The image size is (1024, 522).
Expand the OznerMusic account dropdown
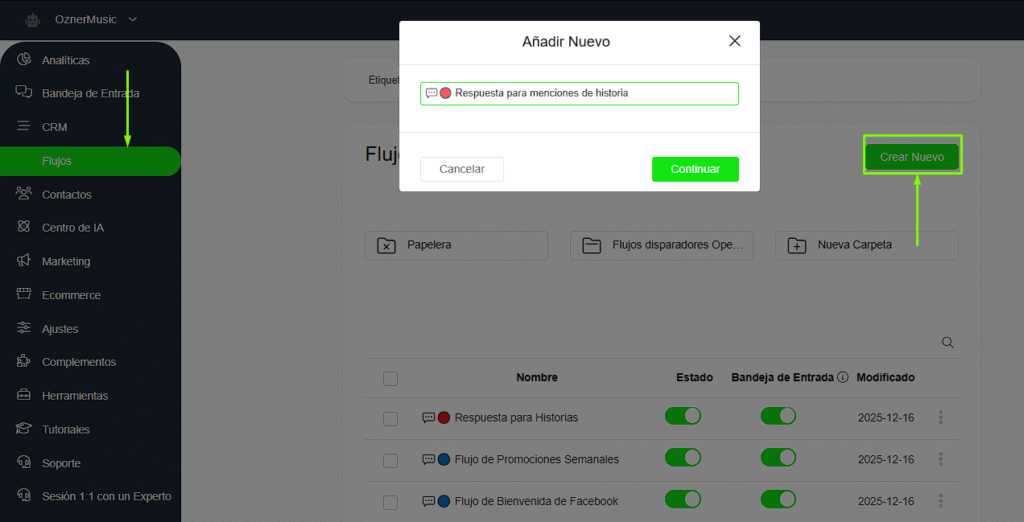click(x=133, y=19)
